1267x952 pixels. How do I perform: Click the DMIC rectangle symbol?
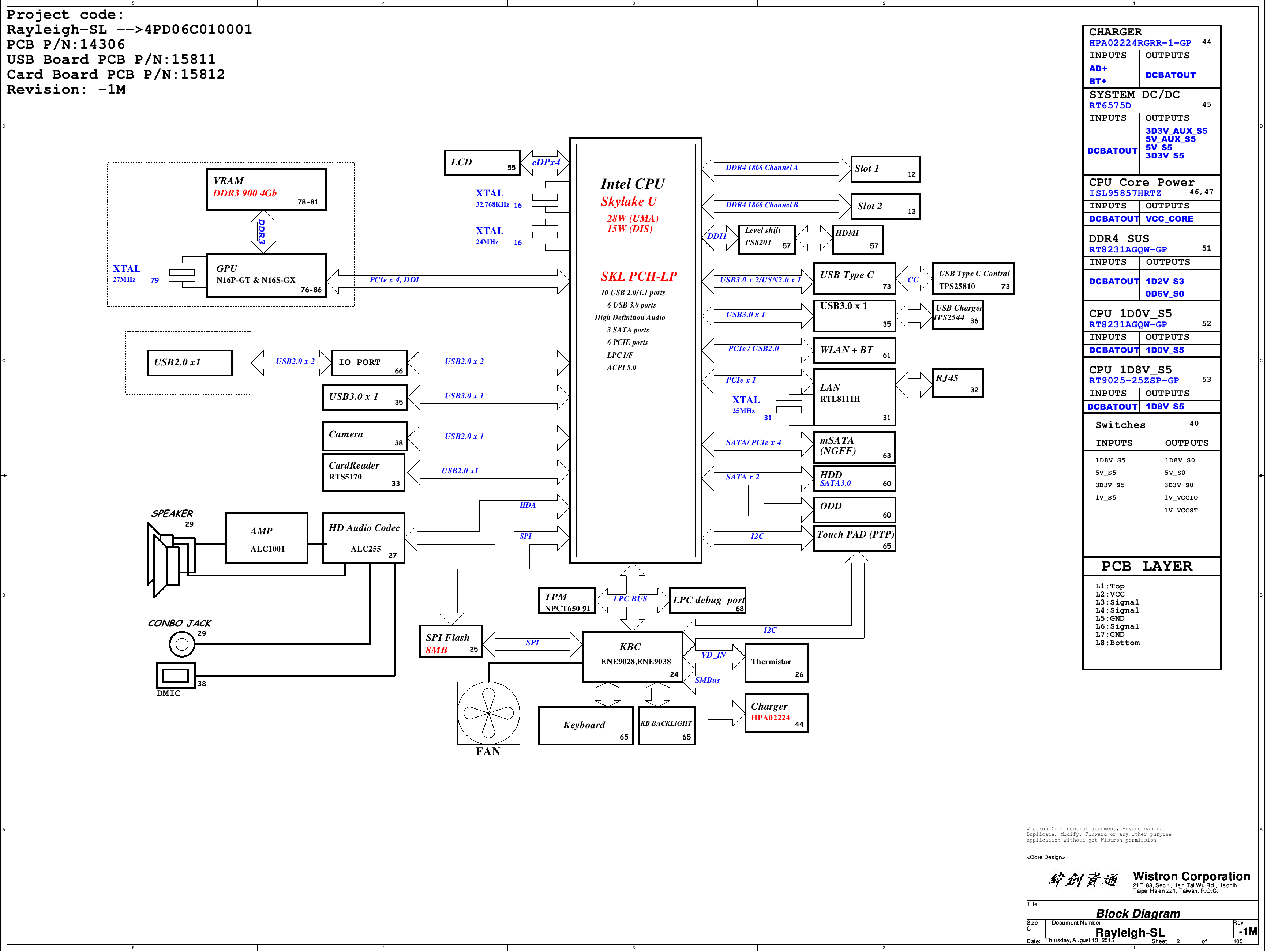[x=176, y=676]
